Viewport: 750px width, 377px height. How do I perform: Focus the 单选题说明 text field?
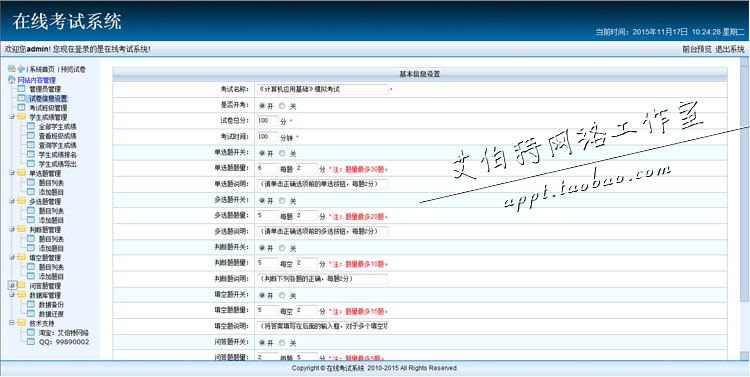pyautogui.click(x=322, y=184)
